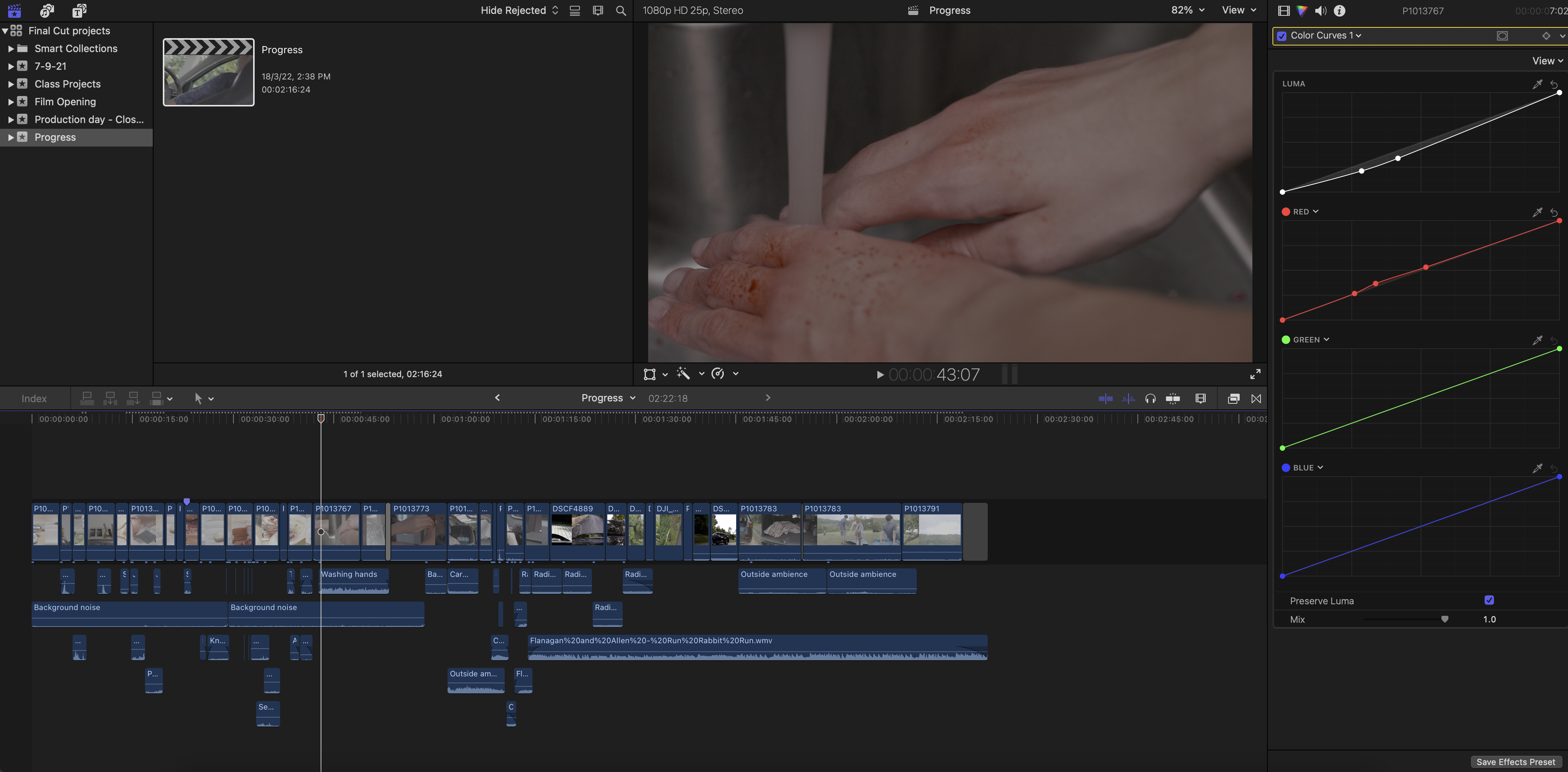Open the Titles and Generators sidebar
1568x772 pixels.
click(x=79, y=10)
